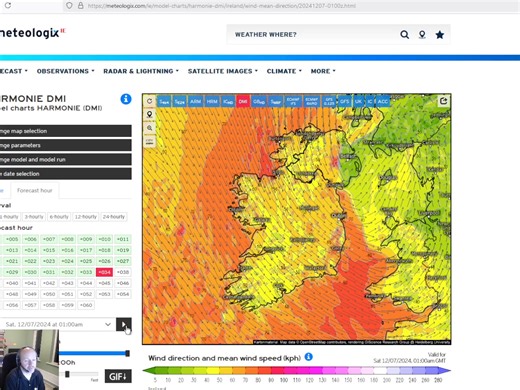Expand the change parameters bar
The width and height of the screenshot is (520, 390).
[66, 145]
